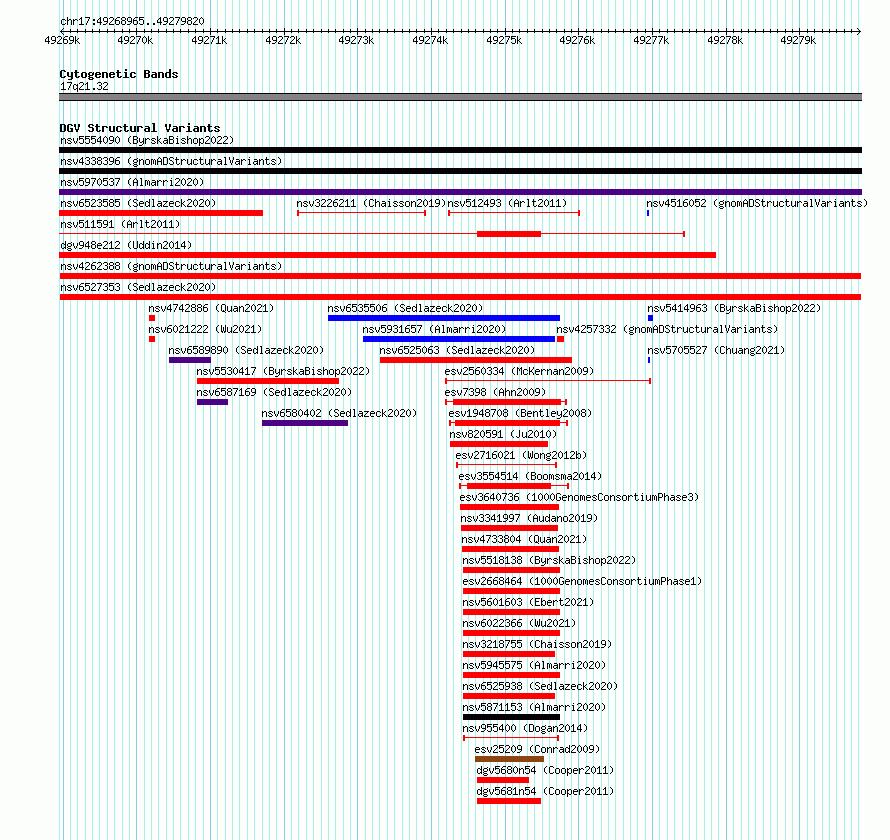Select esv3640736 1000GenomesConsortiumPhase3 label
This screenshot has height=840, width=890.
[x=579, y=497]
